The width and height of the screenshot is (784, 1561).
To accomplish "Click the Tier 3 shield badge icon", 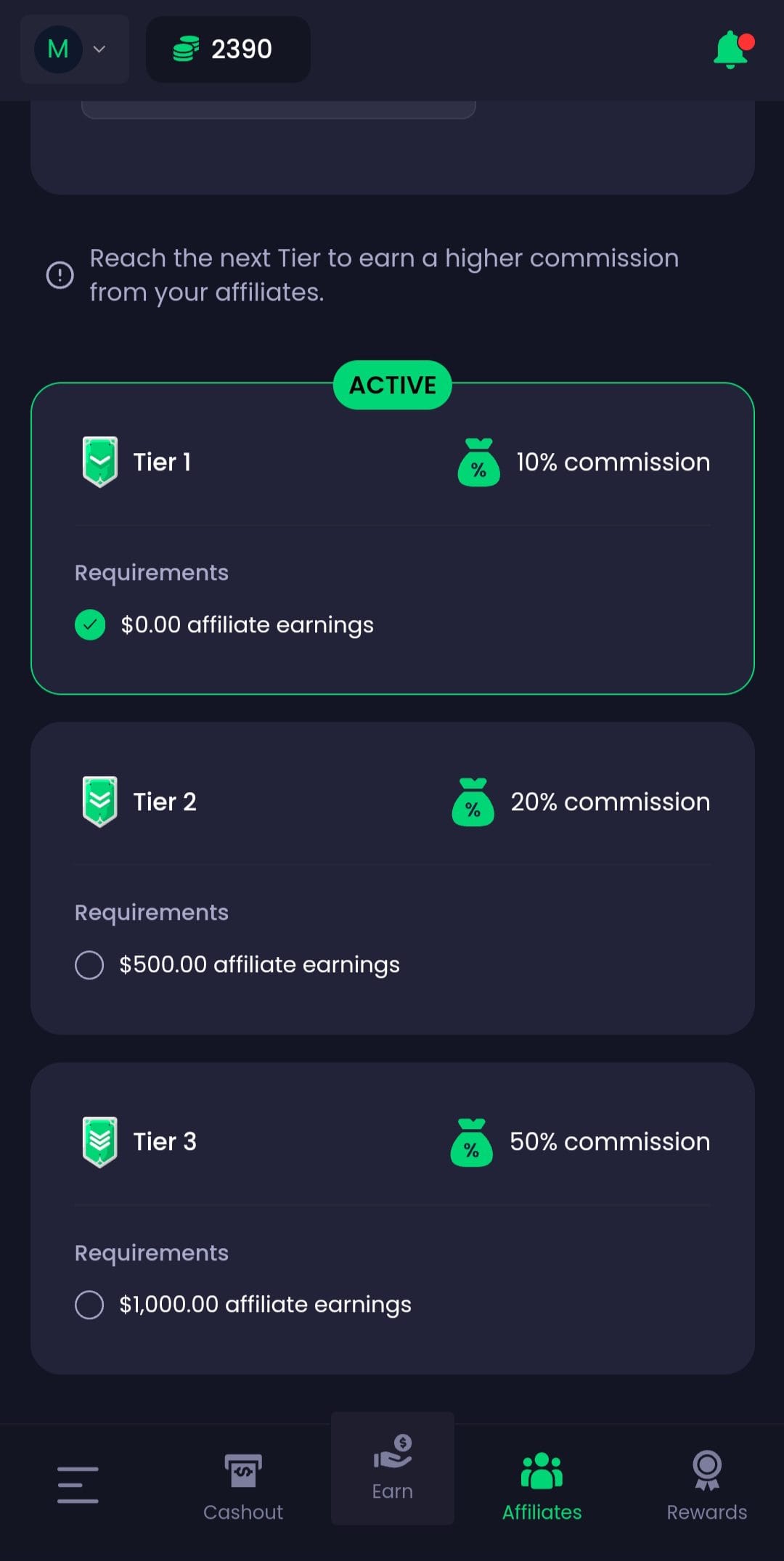I will pyautogui.click(x=100, y=1141).
